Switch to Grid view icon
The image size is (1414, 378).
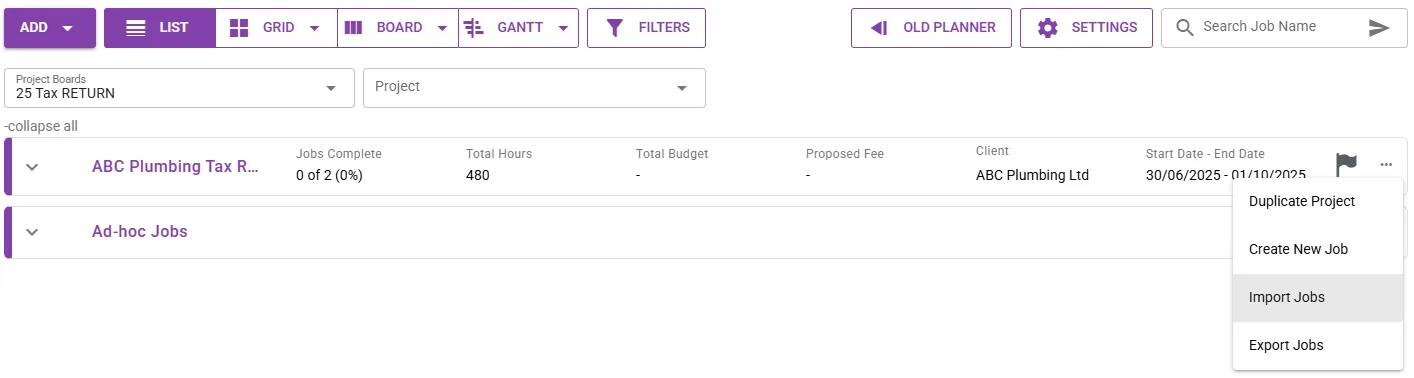tap(239, 28)
